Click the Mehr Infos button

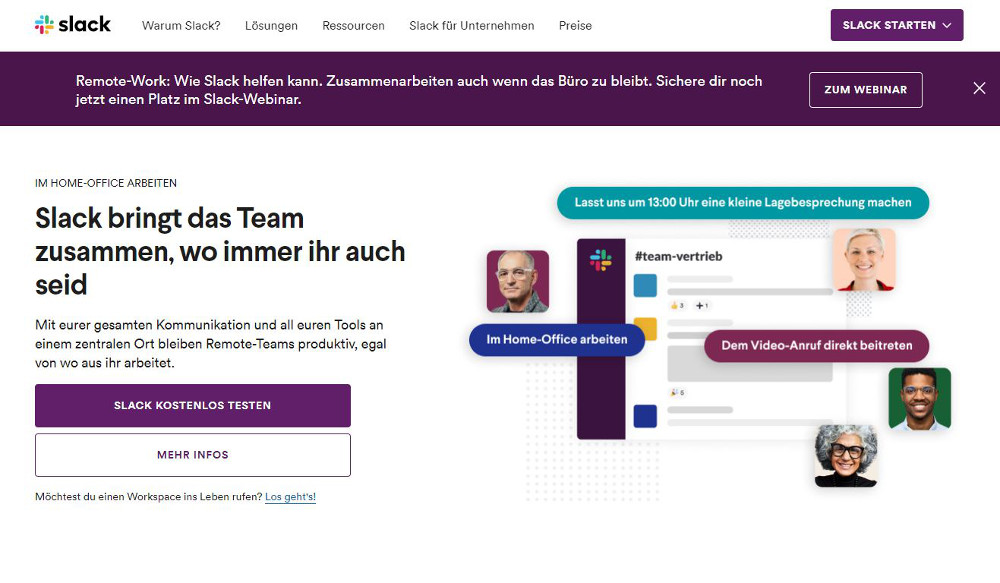coord(193,455)
